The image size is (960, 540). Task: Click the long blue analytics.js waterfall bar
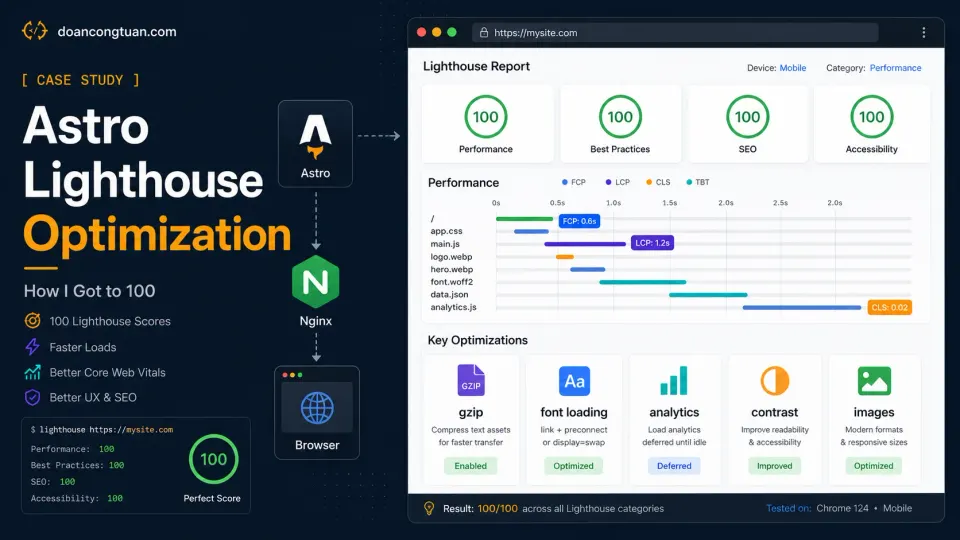[x=802, y=307]
